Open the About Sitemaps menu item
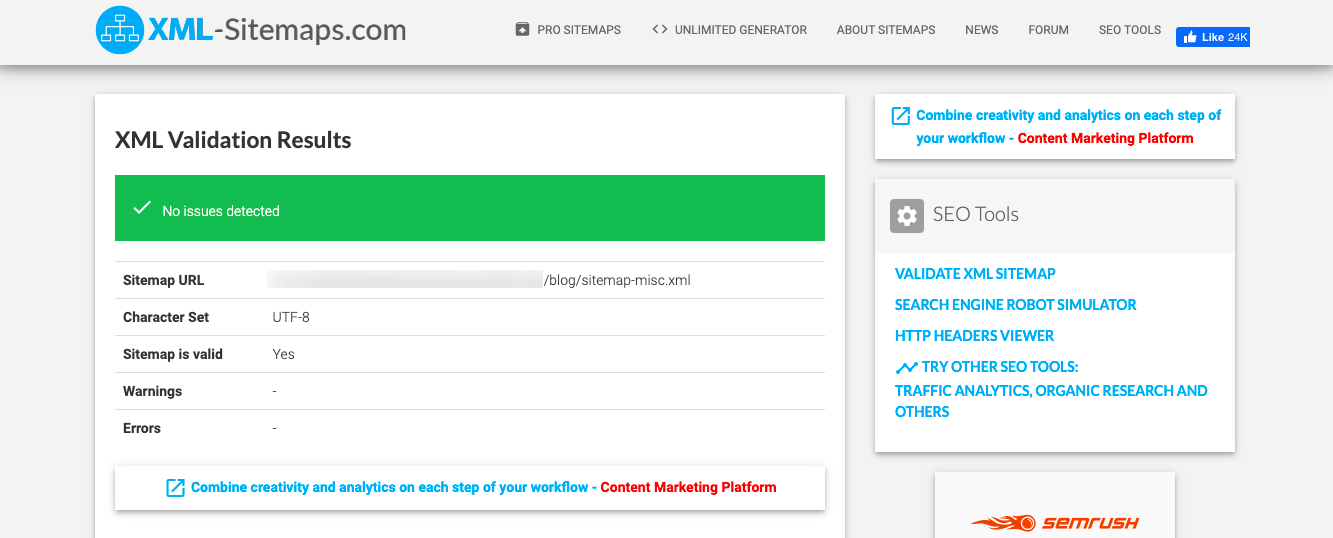Screen dimensions: 1333x538 [x=885, y=30]
